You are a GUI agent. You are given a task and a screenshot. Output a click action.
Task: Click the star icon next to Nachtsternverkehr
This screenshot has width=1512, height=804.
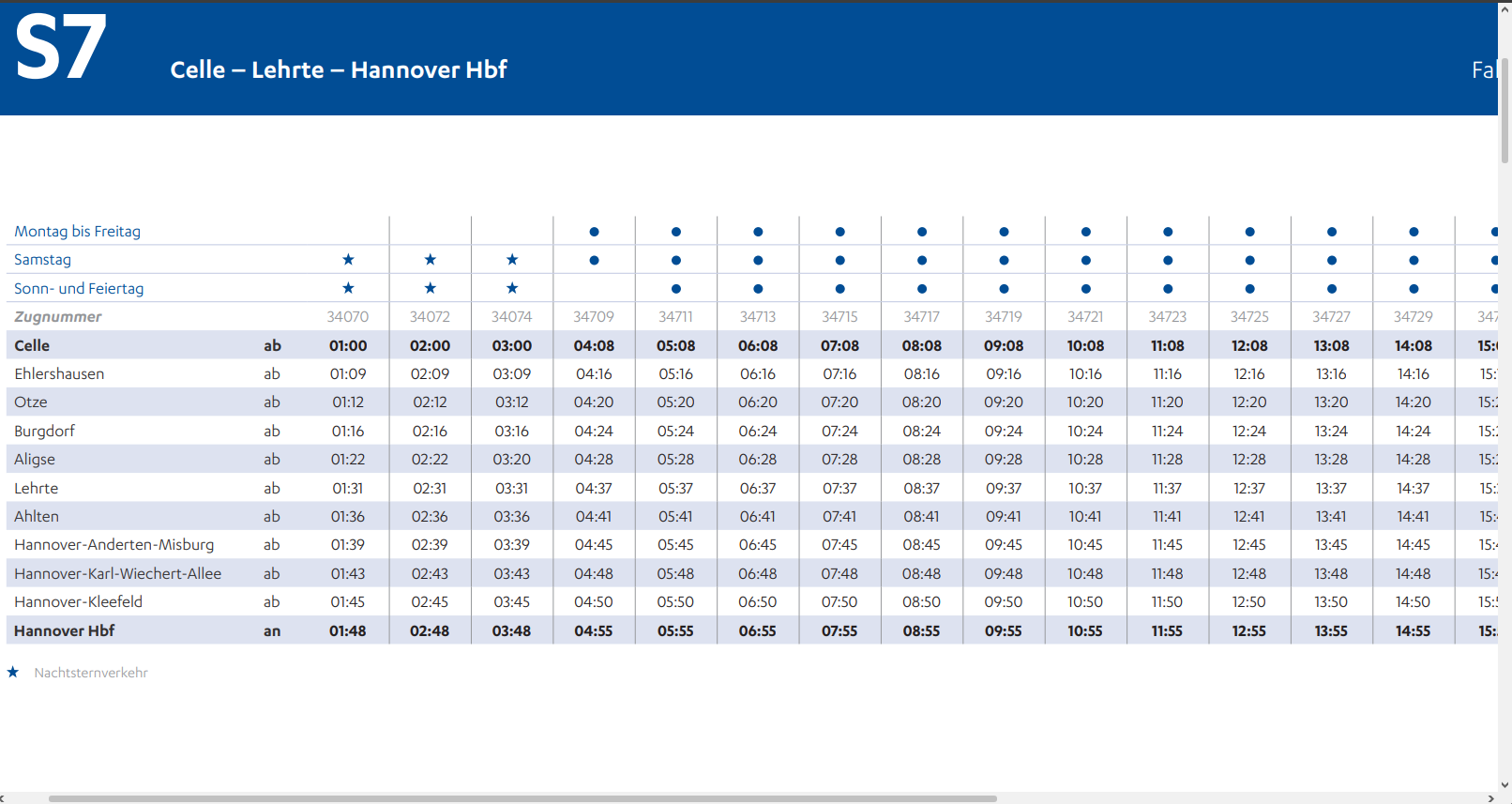[x=13, y=672]
